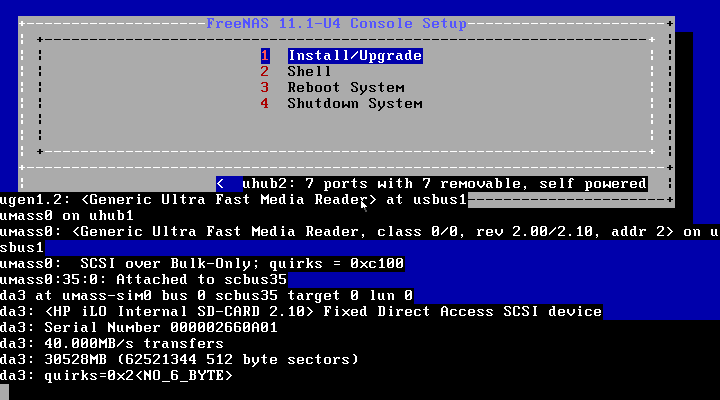Click menu number 2 hotkey
This screenshot has width=720, height=400.
coord(264,72)
